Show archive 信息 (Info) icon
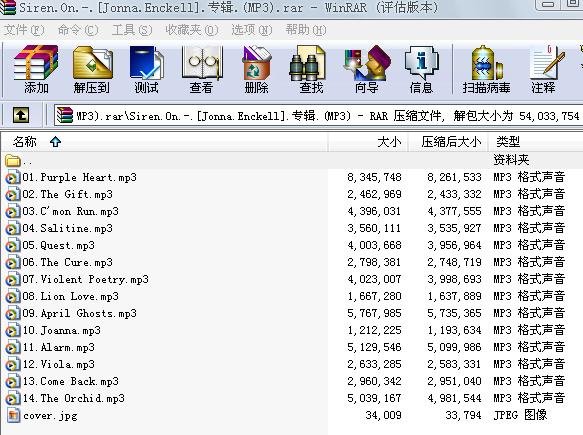This screenshot has width=583, height=435. (421, 69)
